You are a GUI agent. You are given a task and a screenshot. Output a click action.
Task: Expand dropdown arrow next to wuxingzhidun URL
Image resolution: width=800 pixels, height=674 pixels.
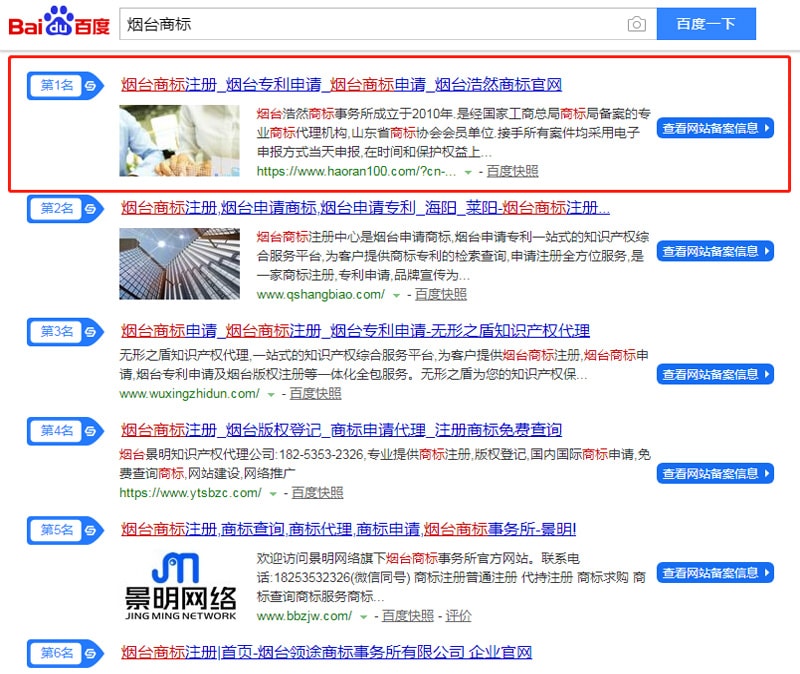(271, 395)
